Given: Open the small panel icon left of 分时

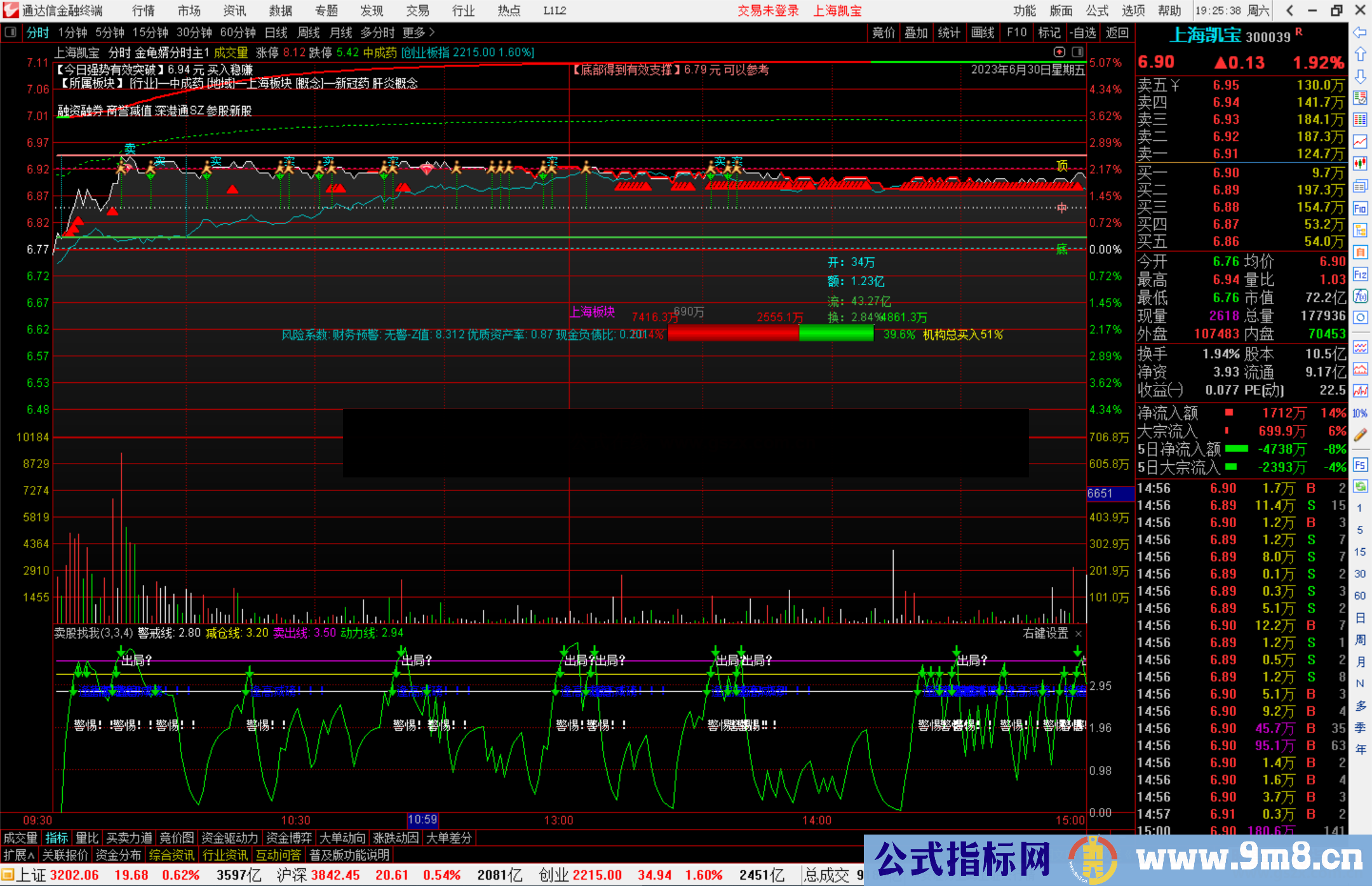Looking at the screenshot, I should 11,32.
